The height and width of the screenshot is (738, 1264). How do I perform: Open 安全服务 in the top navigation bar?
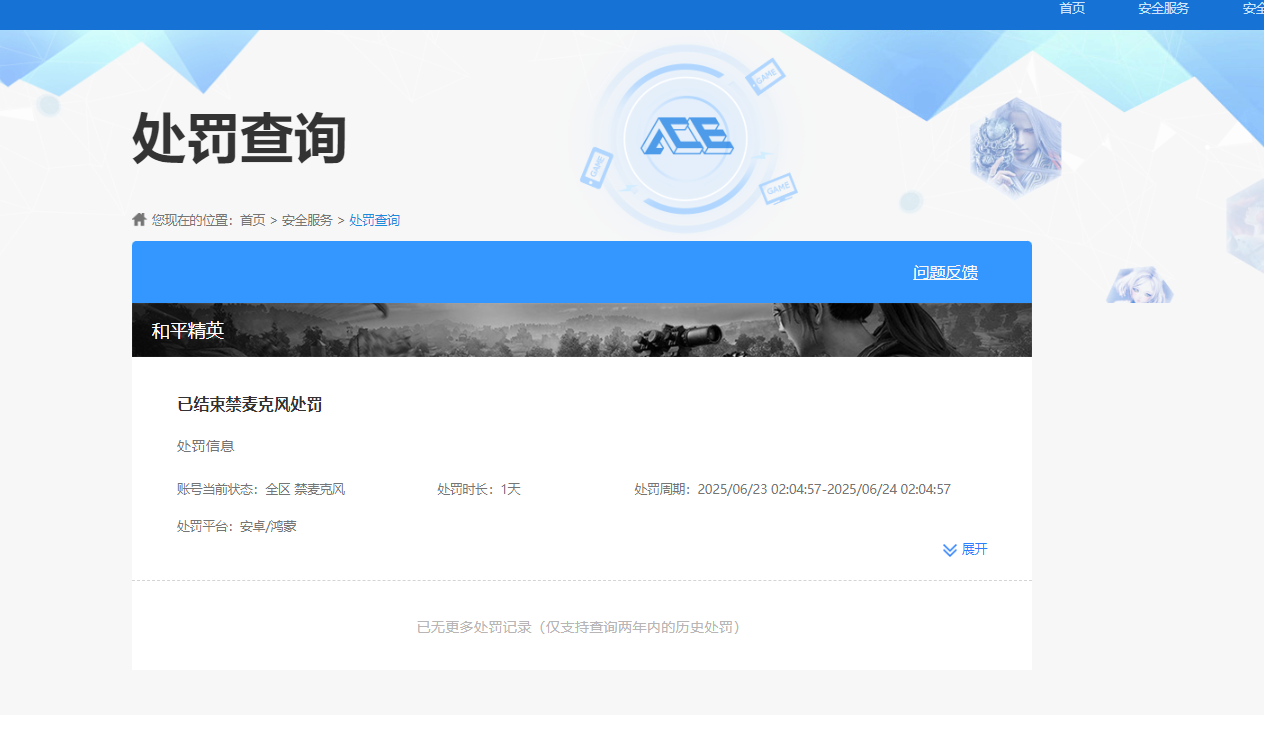1162,8
